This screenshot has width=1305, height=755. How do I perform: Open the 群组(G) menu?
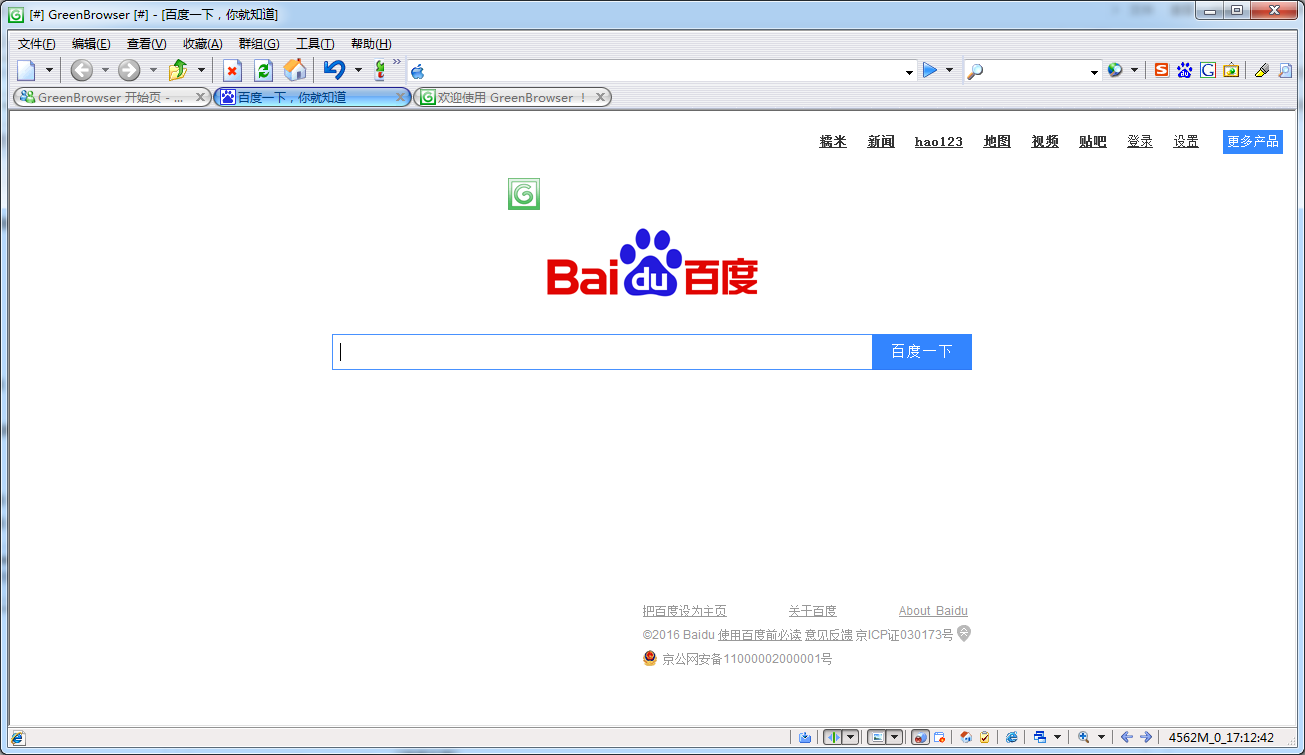(259, 44)
